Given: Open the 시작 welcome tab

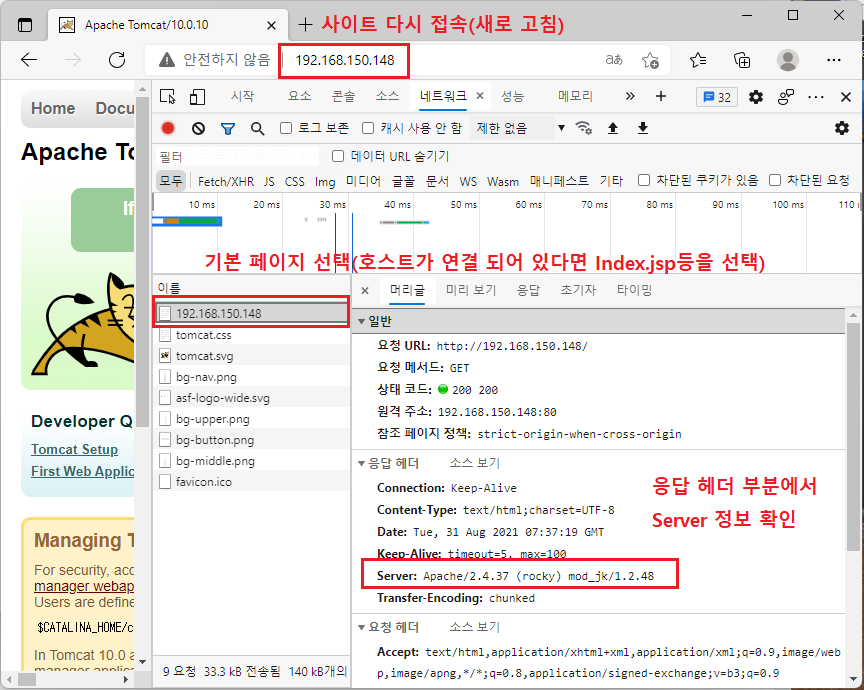Looking at the screenshot, I should click(x=242, y=96).
